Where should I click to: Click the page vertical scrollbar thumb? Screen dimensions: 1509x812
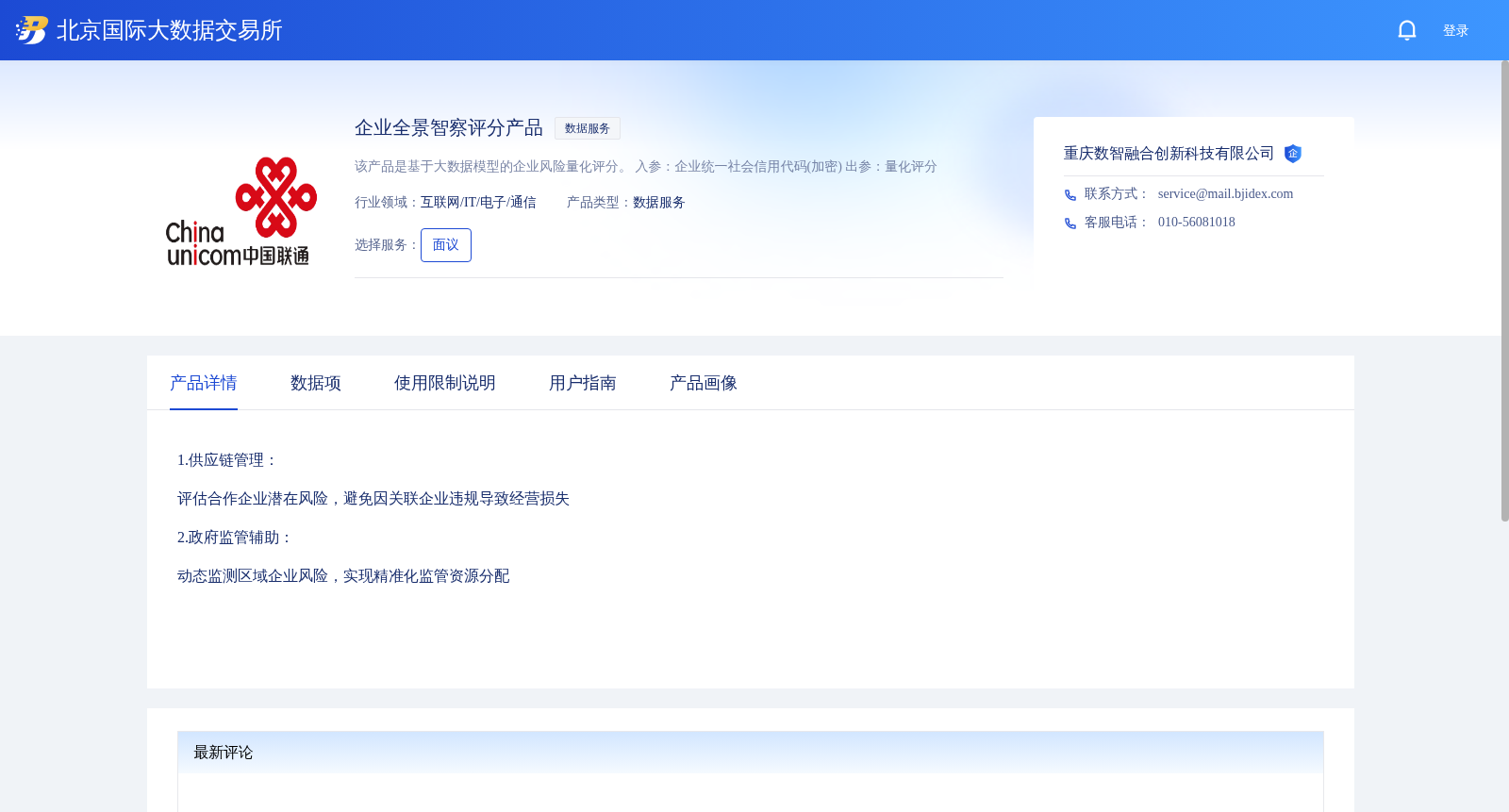coord(1505,290)
